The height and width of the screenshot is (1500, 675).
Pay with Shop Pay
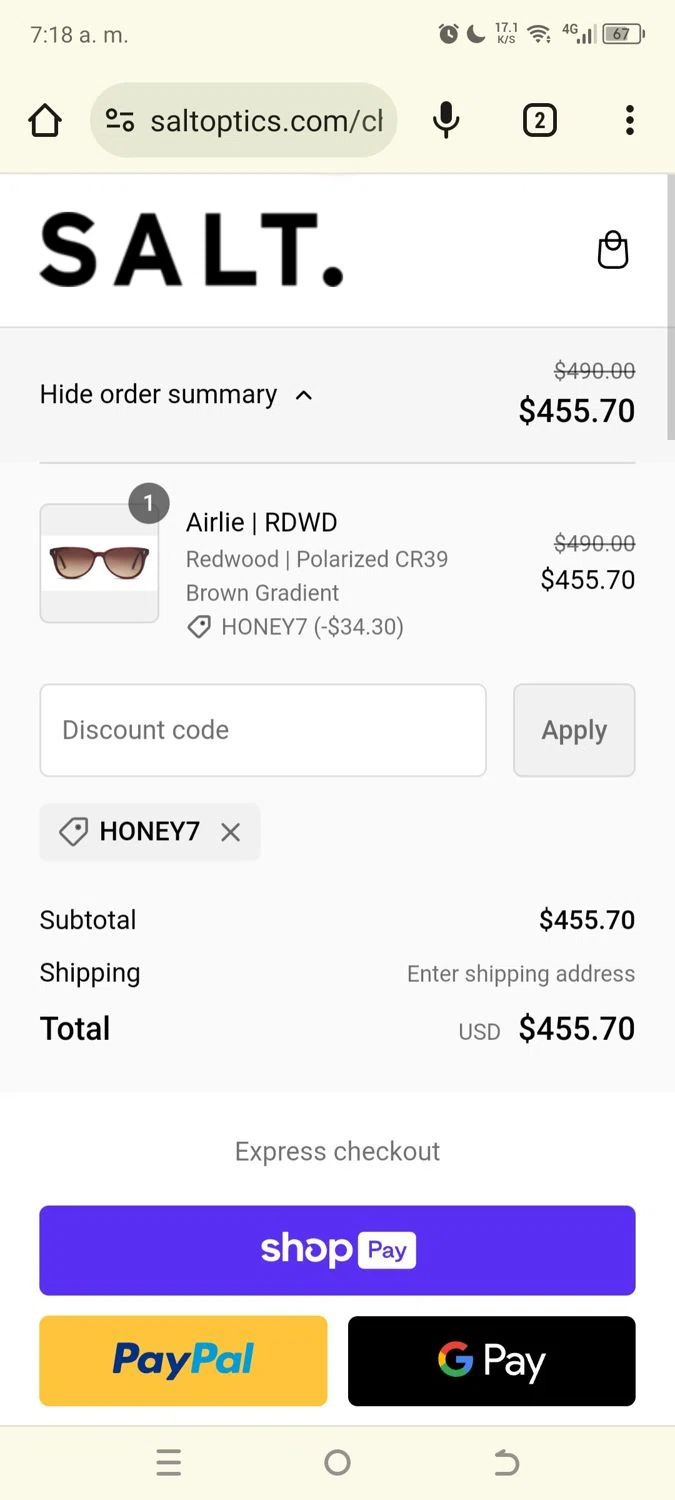(x=337, y=1250)
